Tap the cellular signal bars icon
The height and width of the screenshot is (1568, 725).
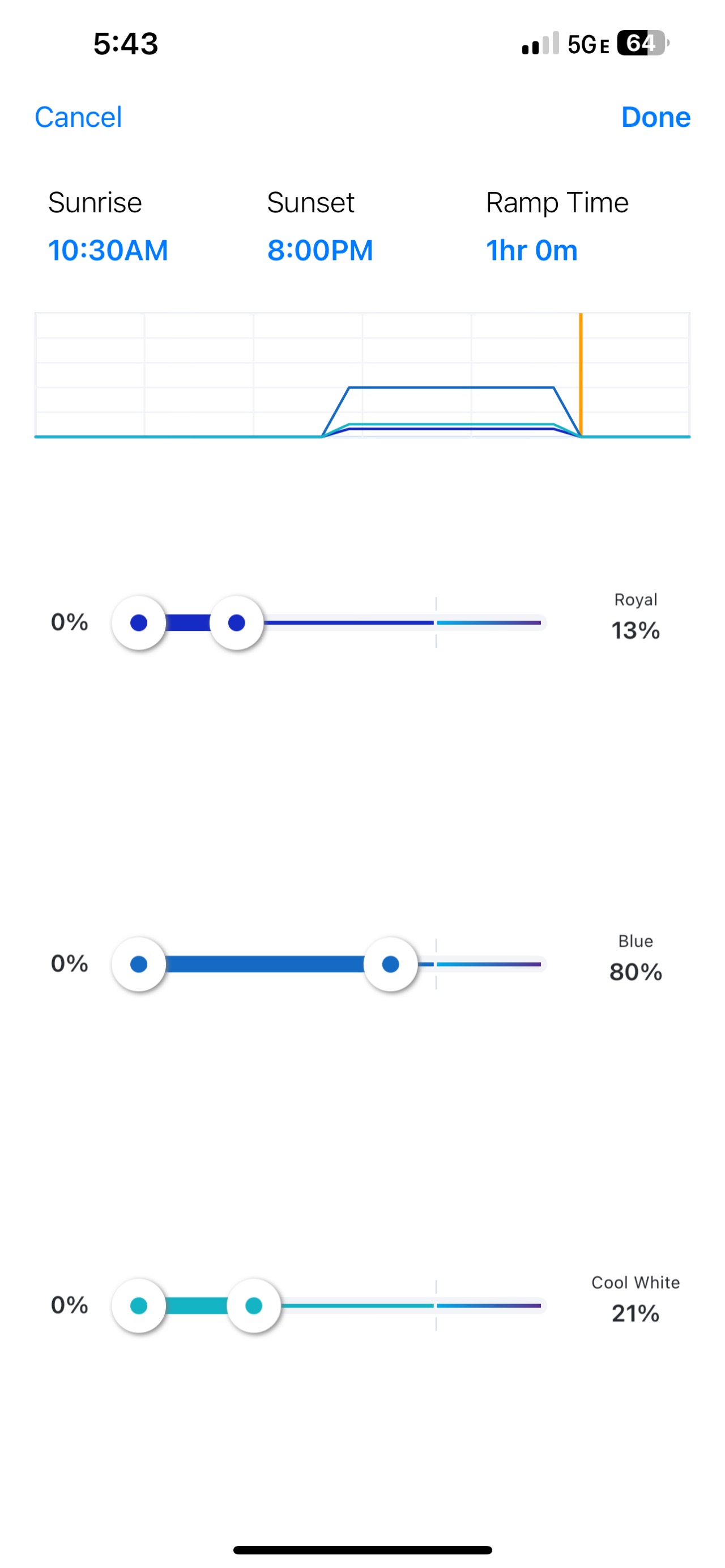[x=539, y=44]
